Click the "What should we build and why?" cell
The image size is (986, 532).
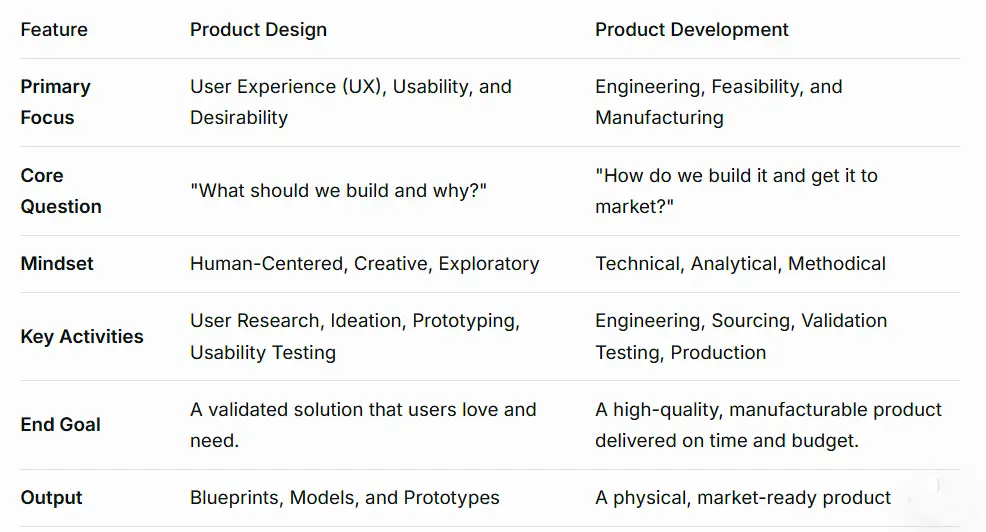(338, 191)
